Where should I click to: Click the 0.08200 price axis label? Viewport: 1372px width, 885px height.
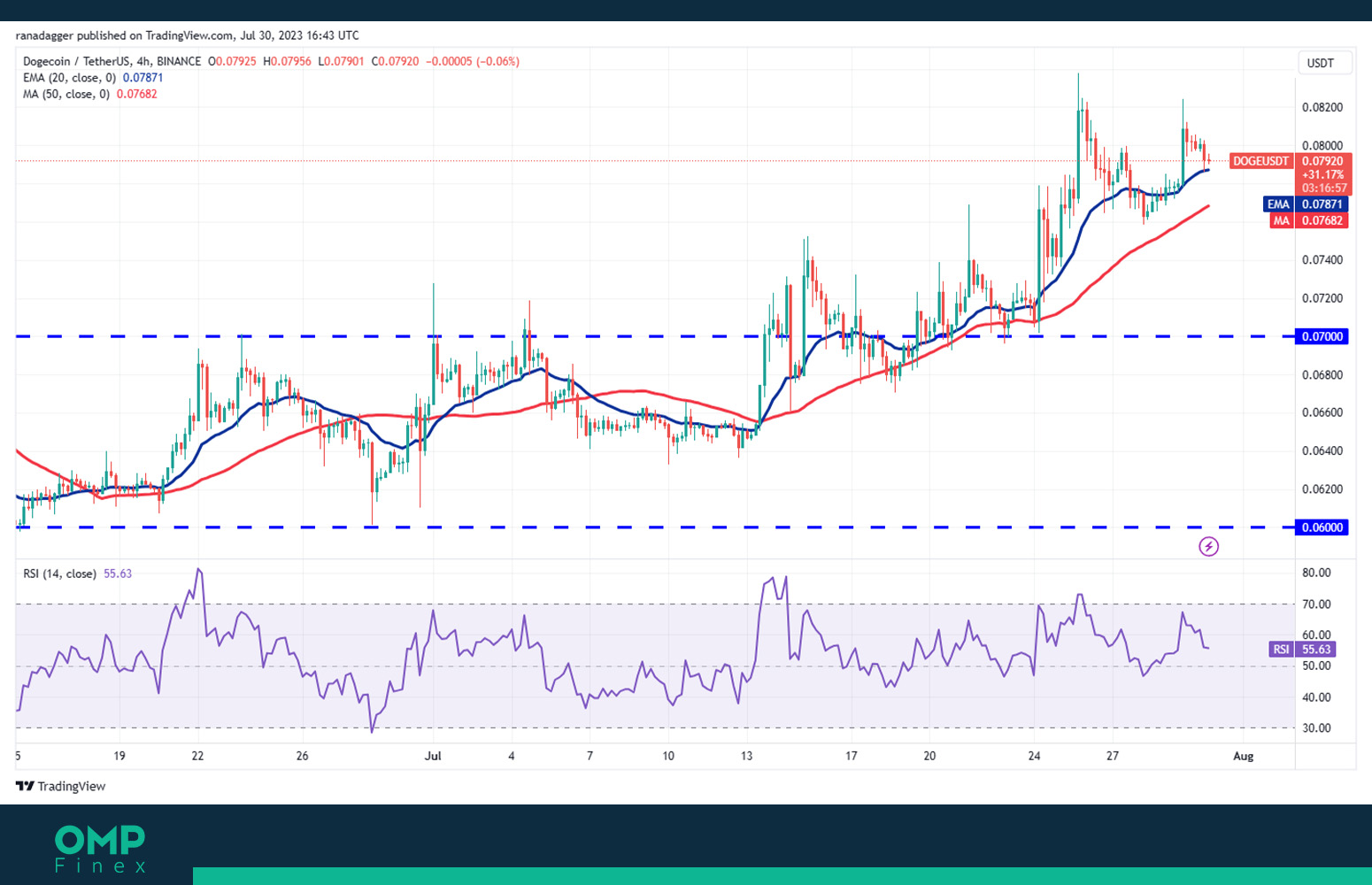click(x=1322, y=108)
